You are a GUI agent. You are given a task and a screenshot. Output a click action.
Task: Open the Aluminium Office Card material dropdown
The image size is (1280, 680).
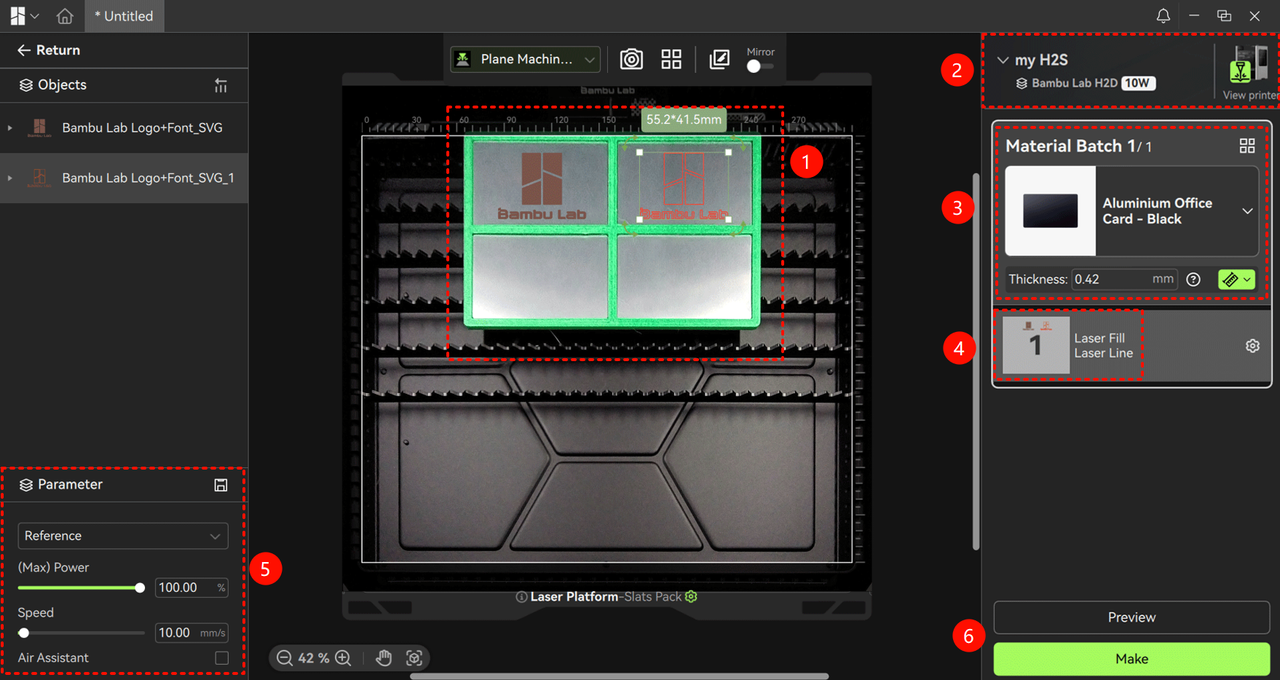point(1247,211)
